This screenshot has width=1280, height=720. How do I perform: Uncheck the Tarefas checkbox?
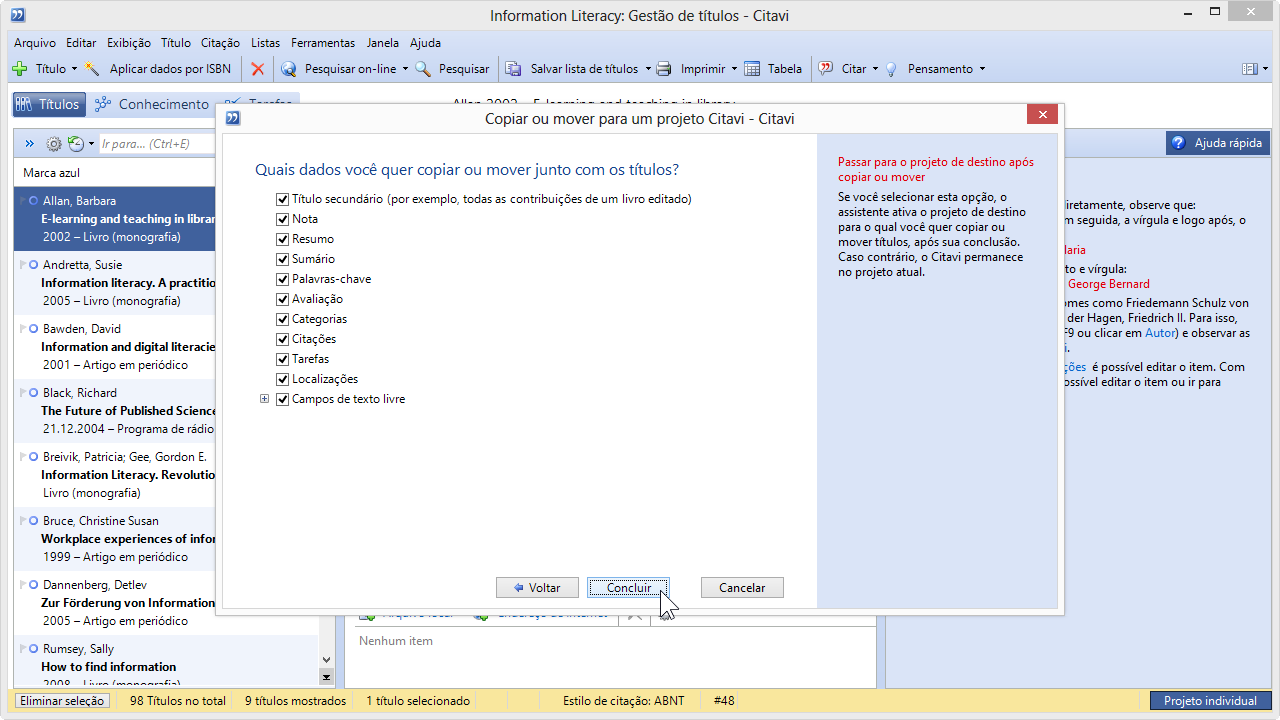click(x=283, y=359)
